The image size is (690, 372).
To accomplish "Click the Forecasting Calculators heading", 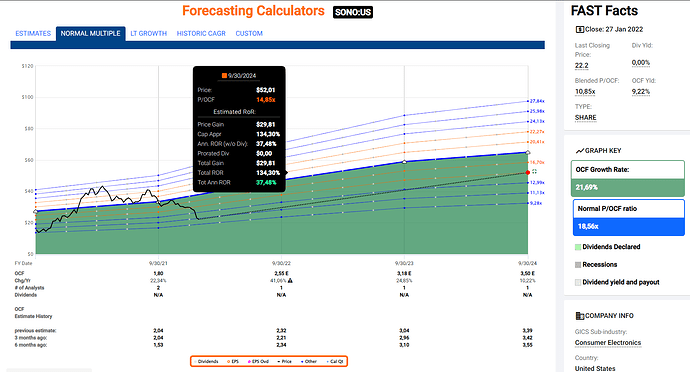I will click(x=253, y=11).
